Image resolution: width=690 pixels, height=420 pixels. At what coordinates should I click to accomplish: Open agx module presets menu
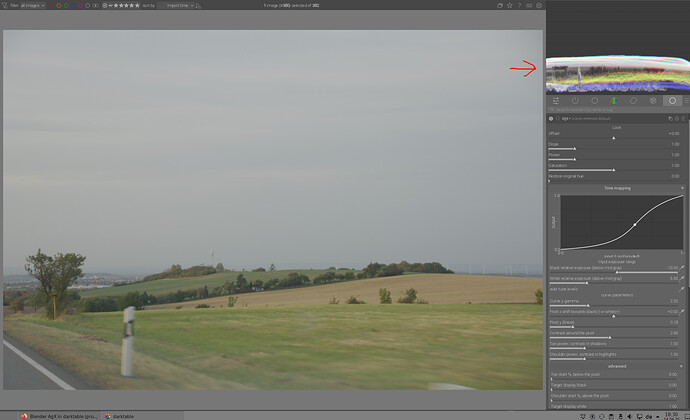(x=684, y=118)
